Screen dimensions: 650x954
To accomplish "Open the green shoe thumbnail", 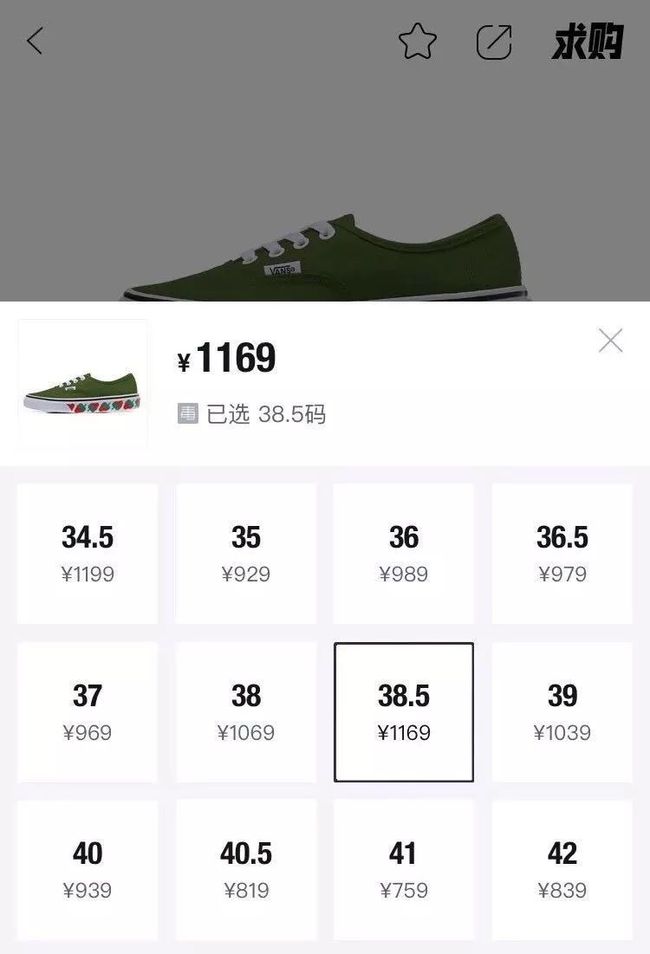I will 82,384.
